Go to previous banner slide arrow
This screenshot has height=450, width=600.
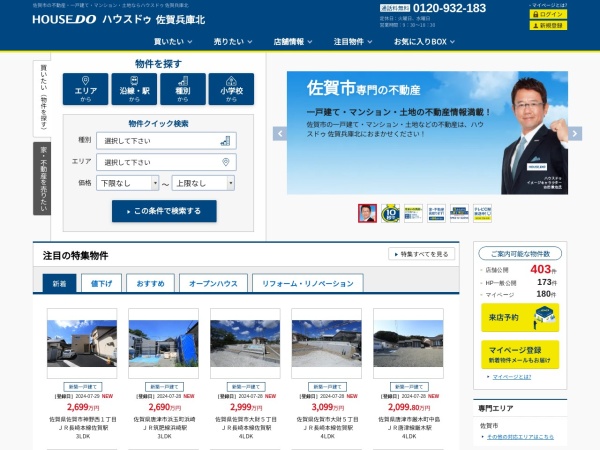point(280,134)
